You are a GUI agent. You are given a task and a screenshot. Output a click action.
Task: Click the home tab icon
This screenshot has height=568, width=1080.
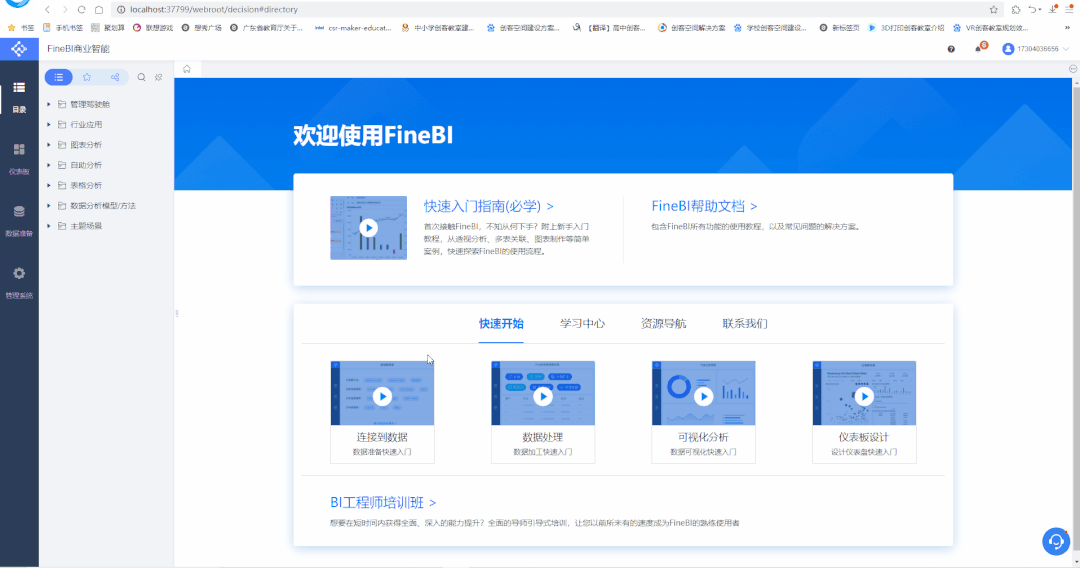[187, 69]
